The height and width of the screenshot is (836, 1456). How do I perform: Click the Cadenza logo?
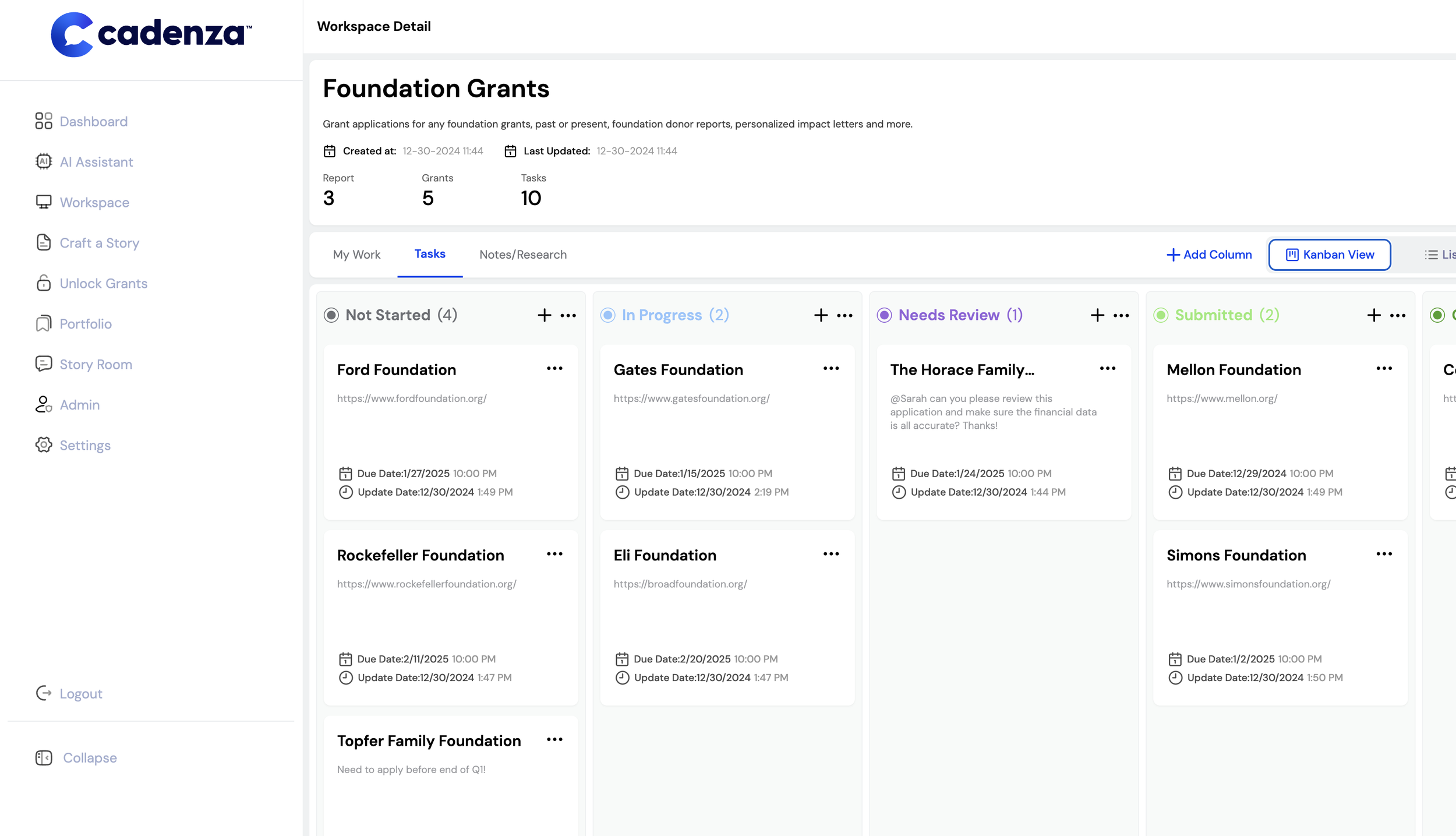pyautogui.click(x=151, y=34)
